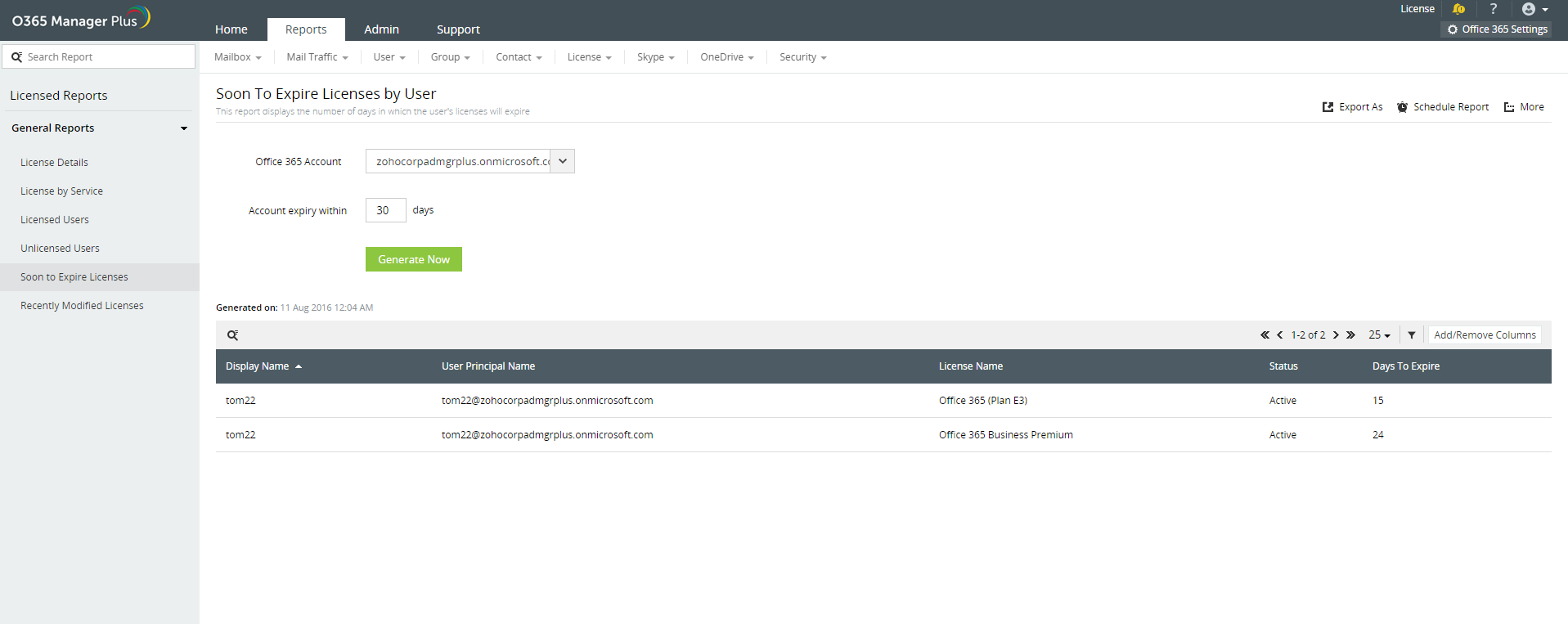Focus the Search Report field
This screenshot has width=1568, height=624.
pyautogui.click(x=99, y=56)
